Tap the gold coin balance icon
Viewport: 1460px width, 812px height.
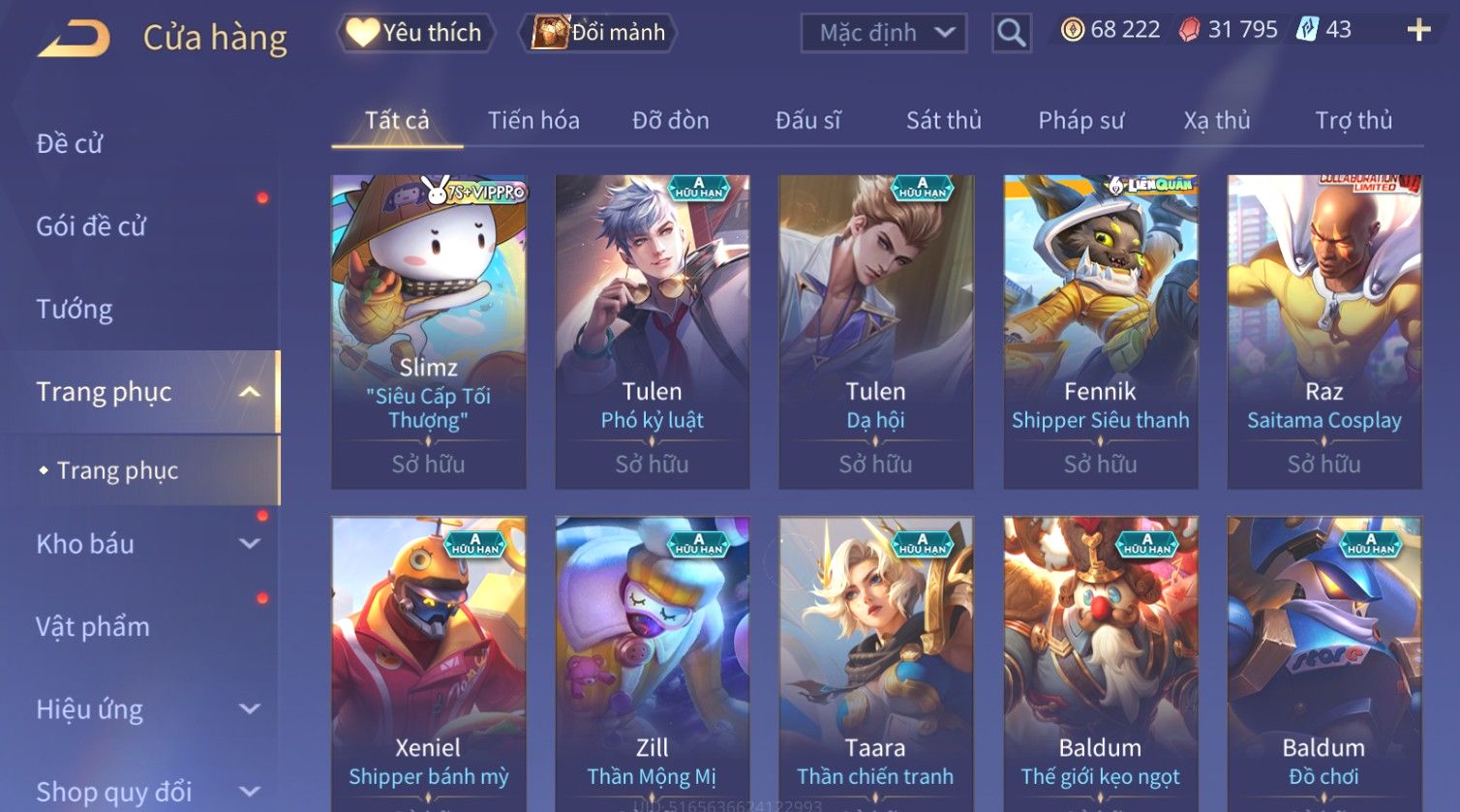[x=1073, y=30]
